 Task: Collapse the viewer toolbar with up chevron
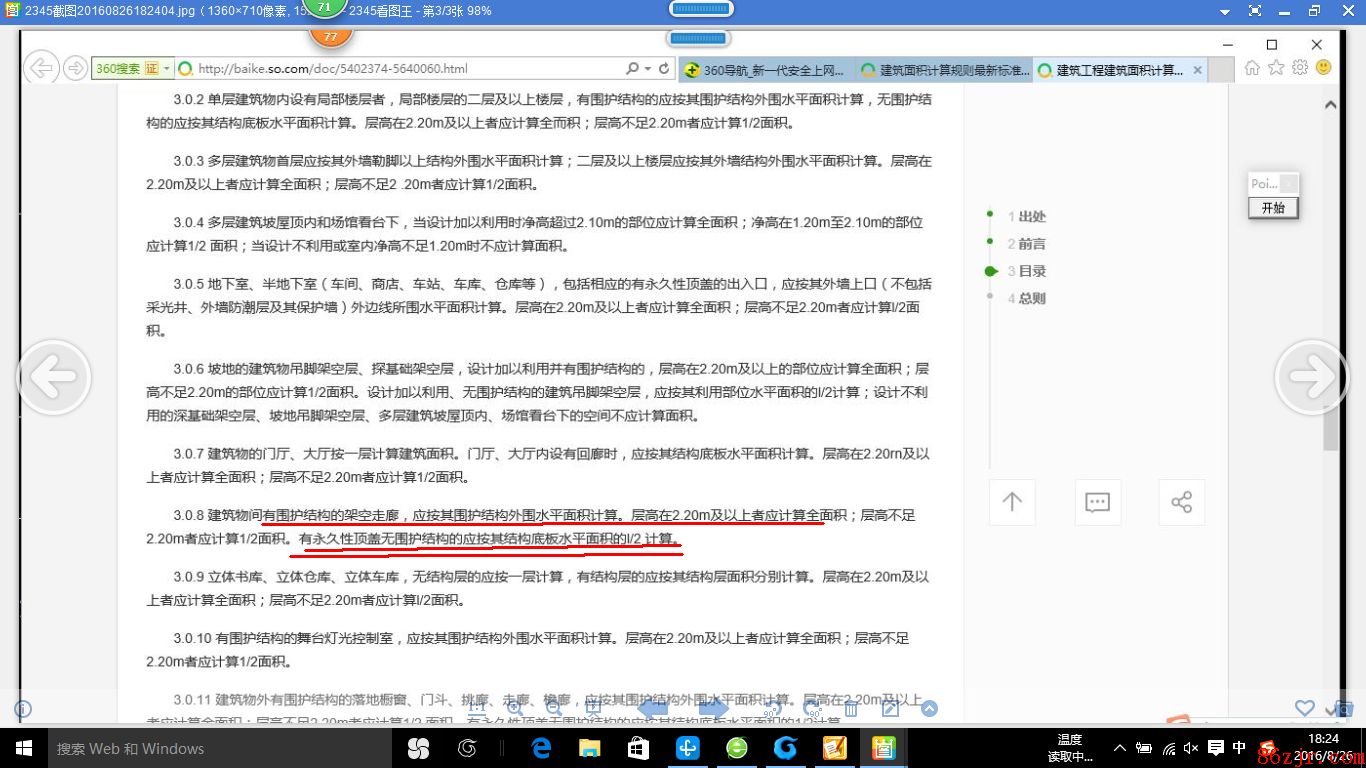click(x=929, y=709)
